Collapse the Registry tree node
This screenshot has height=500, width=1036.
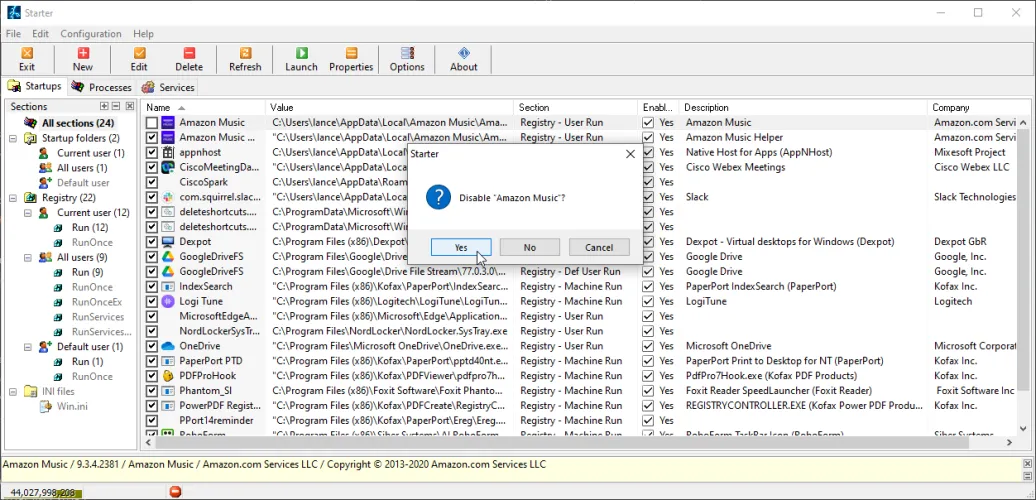pyautogui.click(x=12, y=198)
